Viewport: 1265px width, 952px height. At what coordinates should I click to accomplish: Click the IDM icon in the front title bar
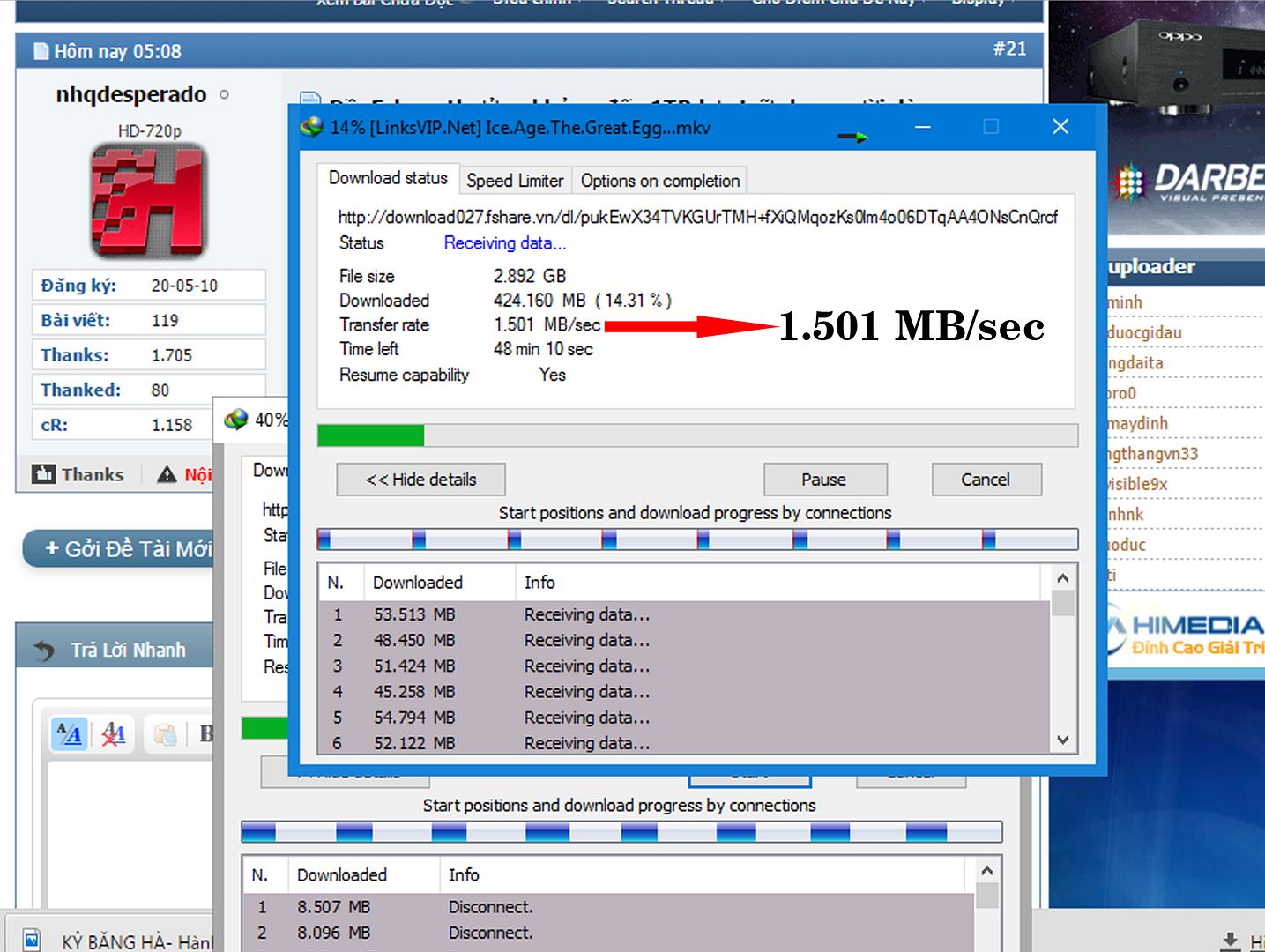(x=312, y=127)
